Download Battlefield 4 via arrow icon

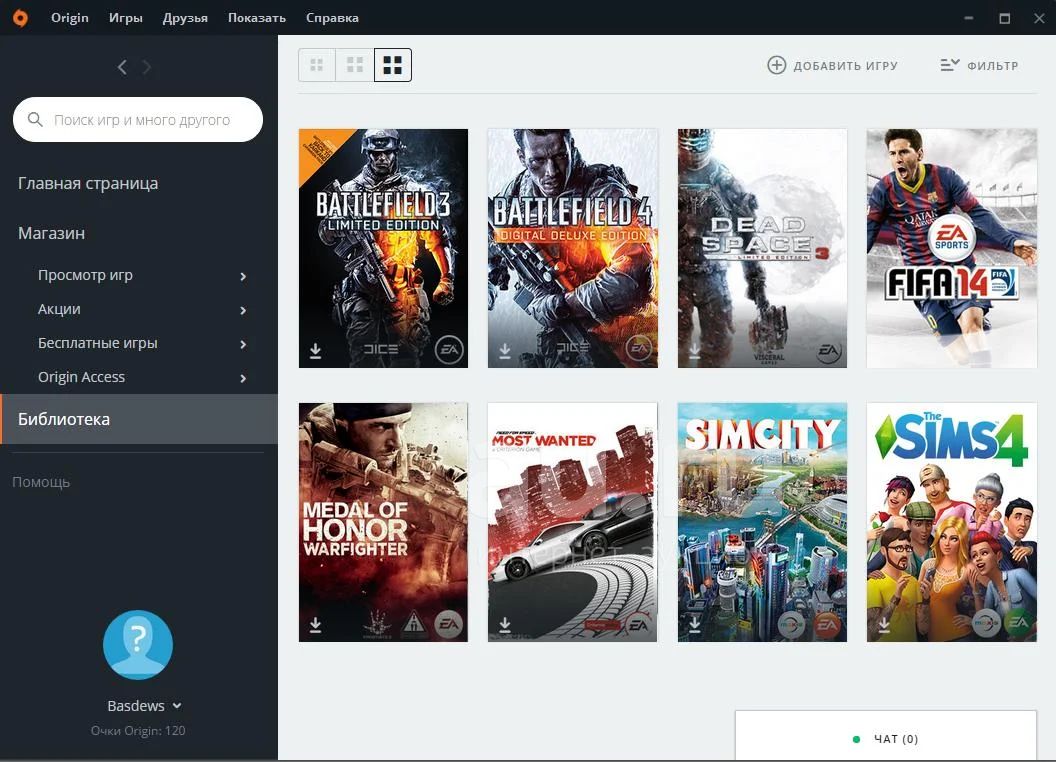(504, 351)
